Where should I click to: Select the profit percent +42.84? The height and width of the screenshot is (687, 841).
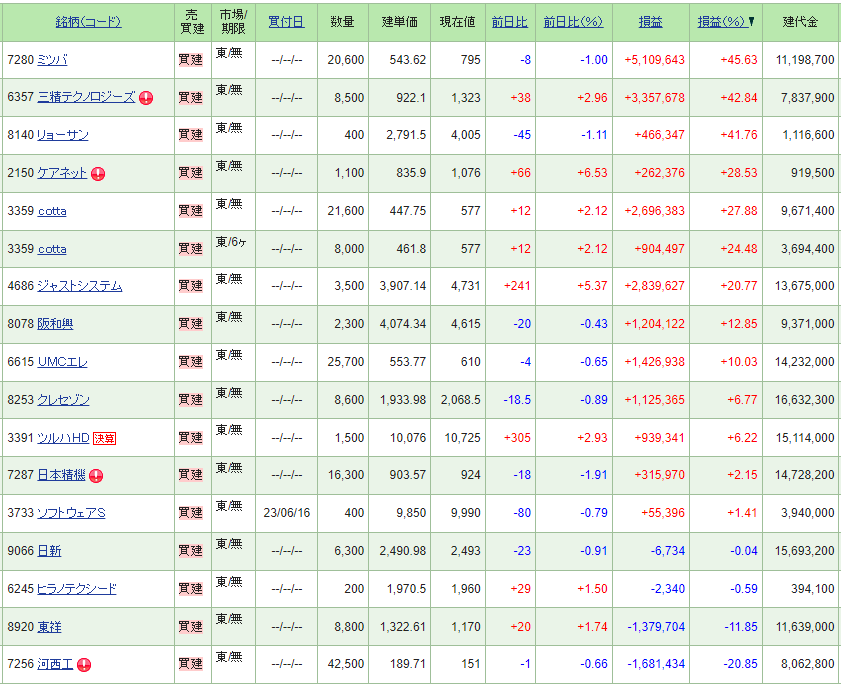[x=739, y=98]
